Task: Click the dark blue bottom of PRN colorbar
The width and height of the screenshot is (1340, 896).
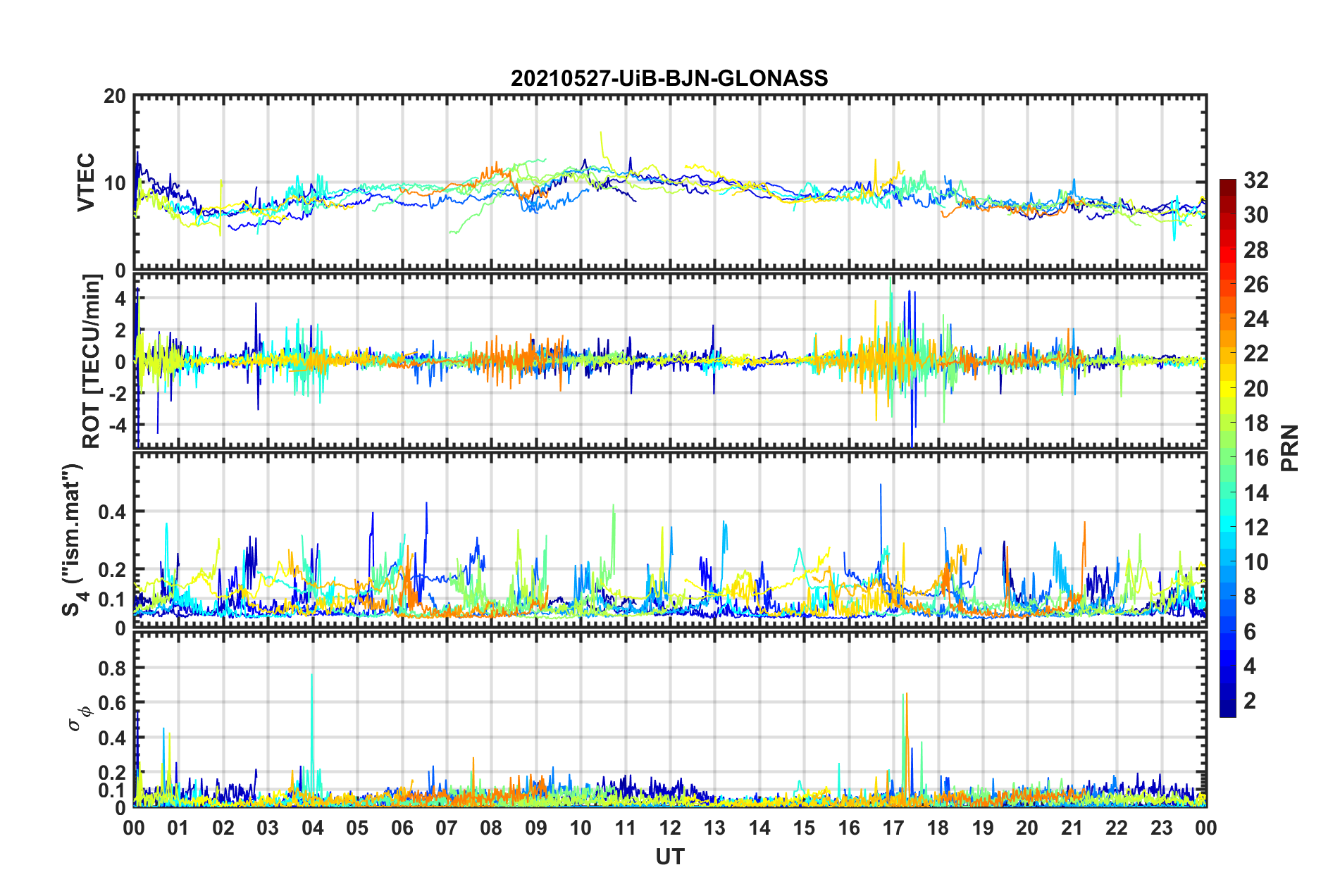Action: [x=1227, y=709]
